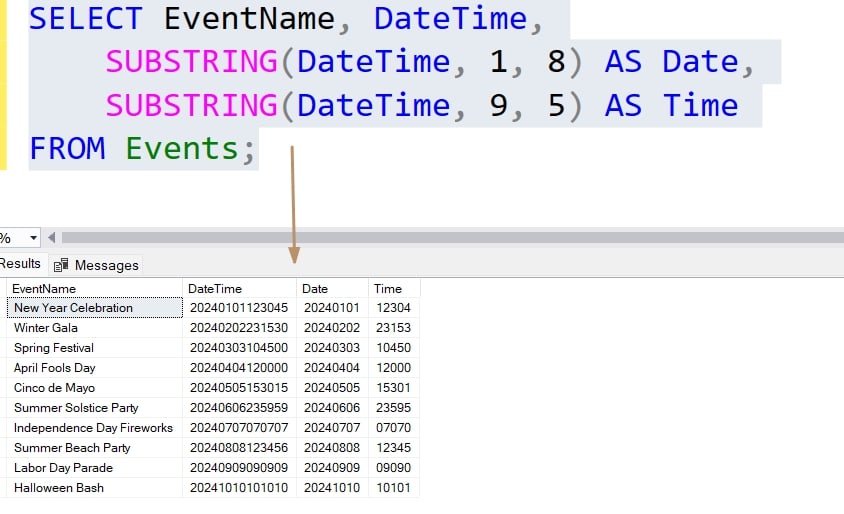Click the Events table name in query
Screen dimensions: 844x514
click(182, 149)
